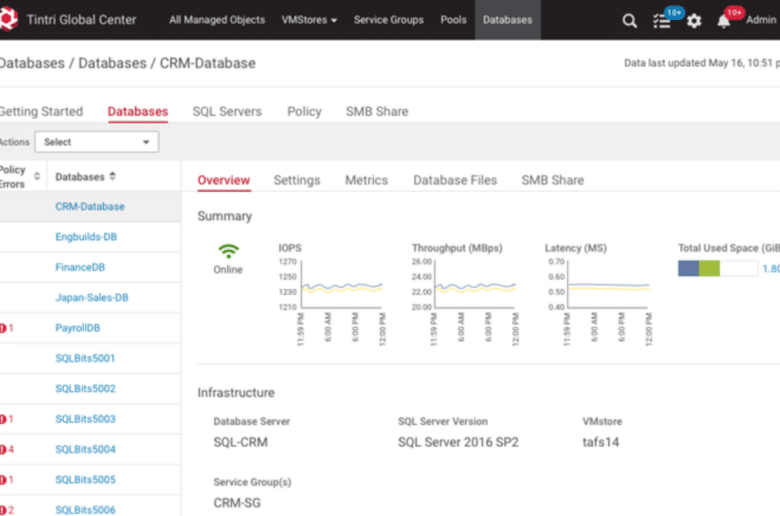This screenshot has width=780, height=516.
Task: Click the PayrollDB policy error icon
Action: pos(3,328)
